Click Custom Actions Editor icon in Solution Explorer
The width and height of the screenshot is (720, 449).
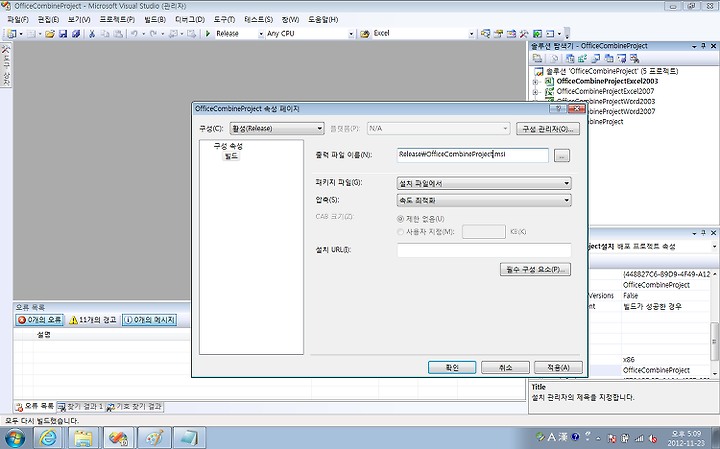(x=622, y=58)
